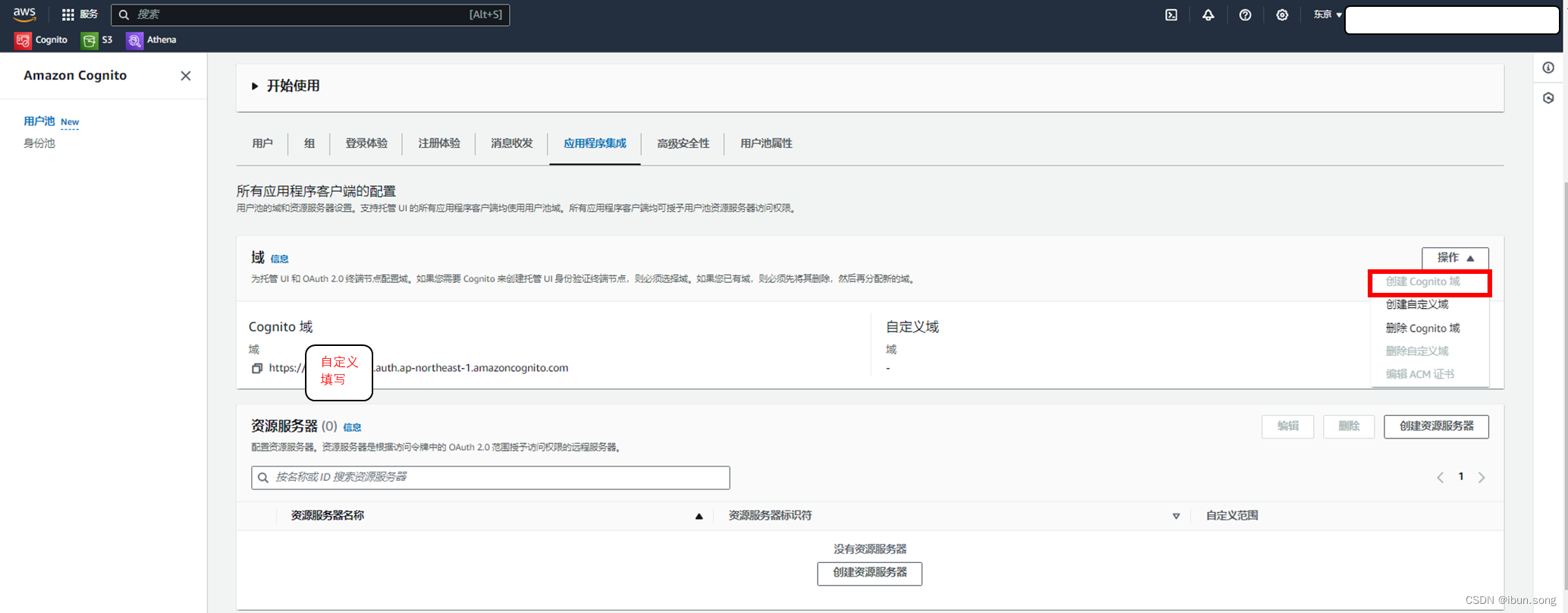1568x613 pixels.
Task: Close the Amazon Cognito side panel
Action: (x=186, y=76)
